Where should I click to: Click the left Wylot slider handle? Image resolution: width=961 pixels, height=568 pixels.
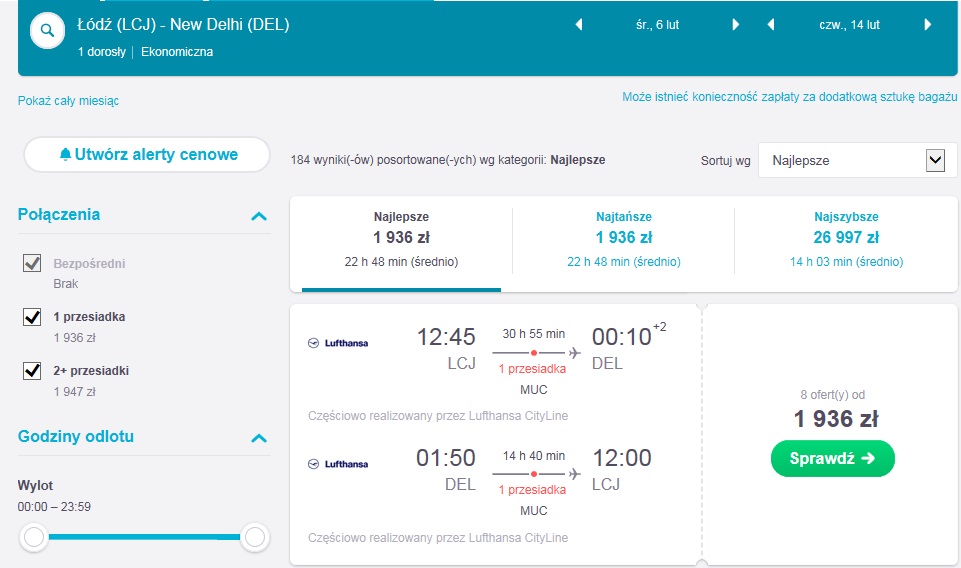[34, 537]
